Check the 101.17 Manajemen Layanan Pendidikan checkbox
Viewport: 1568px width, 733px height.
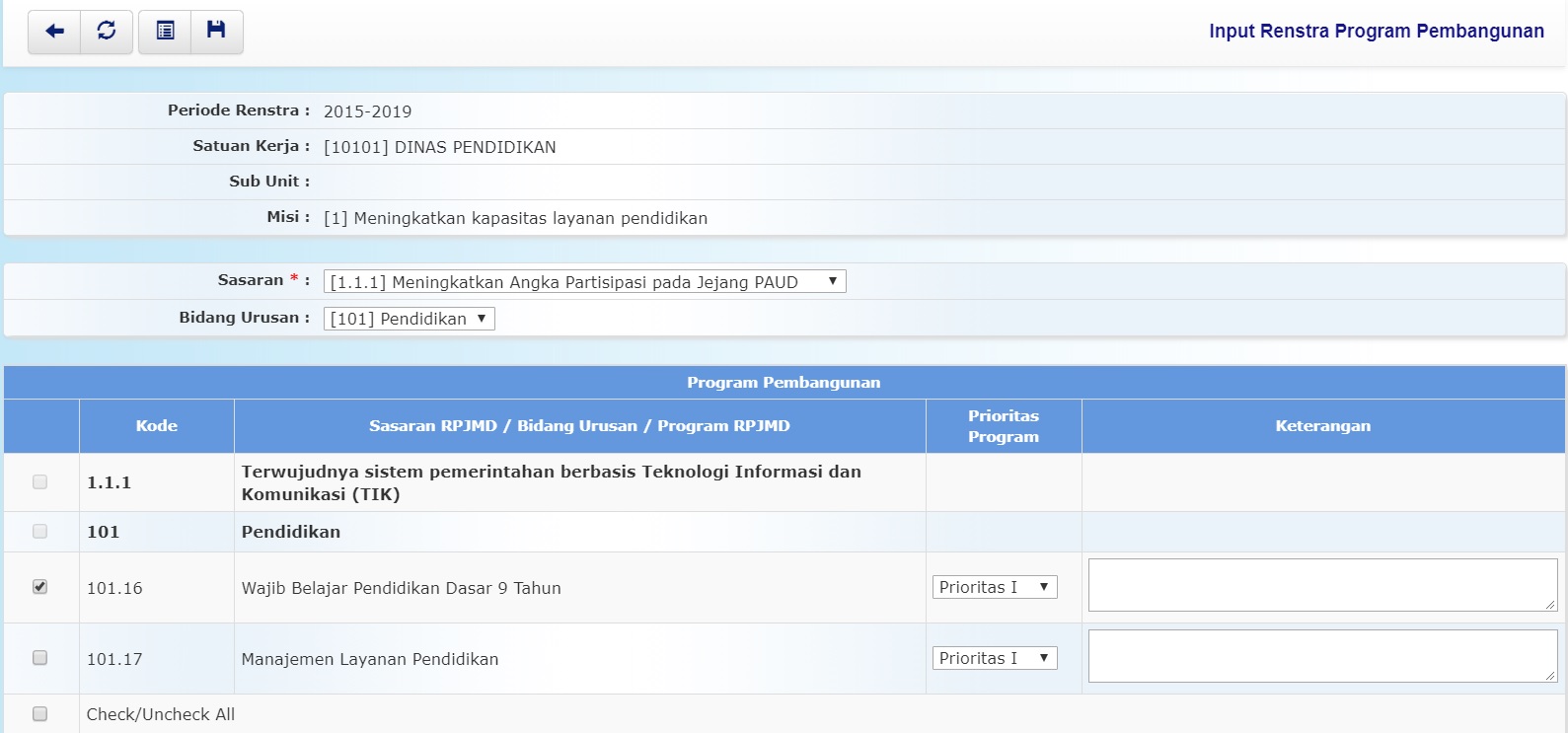[39, 657]
